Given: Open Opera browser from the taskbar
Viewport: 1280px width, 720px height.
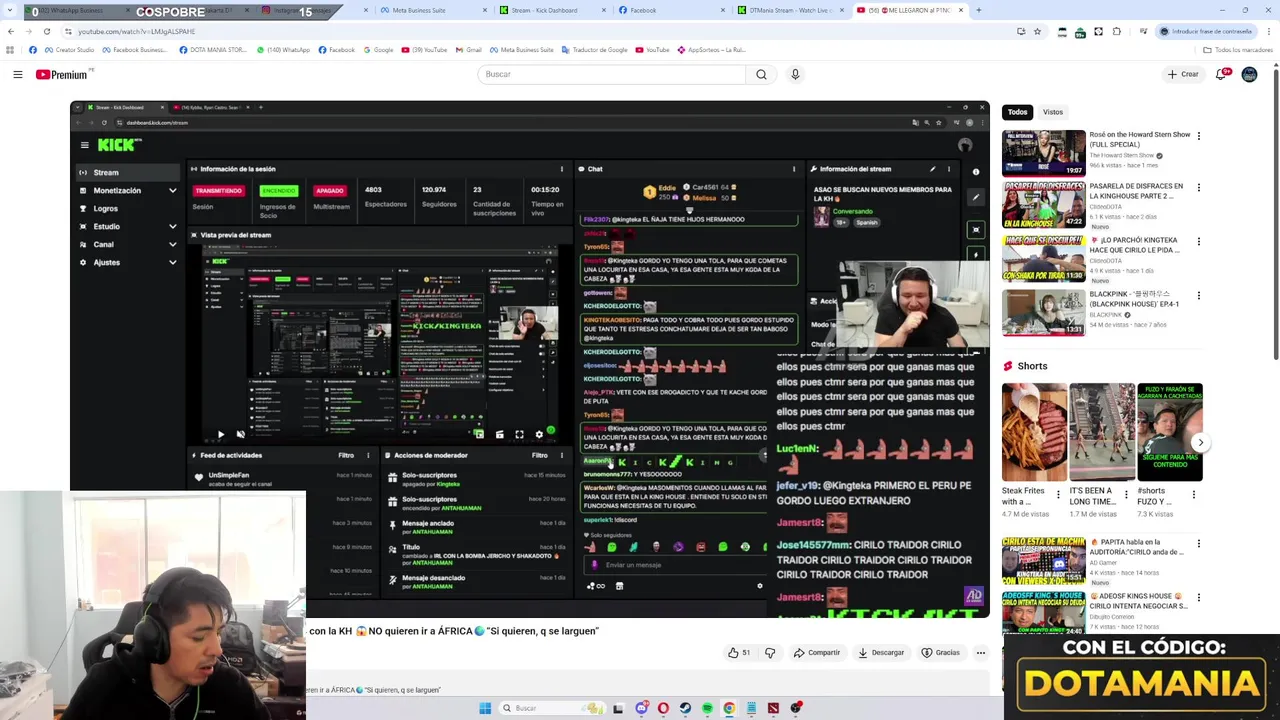Looking at the screenshot, I should [663, 708].
